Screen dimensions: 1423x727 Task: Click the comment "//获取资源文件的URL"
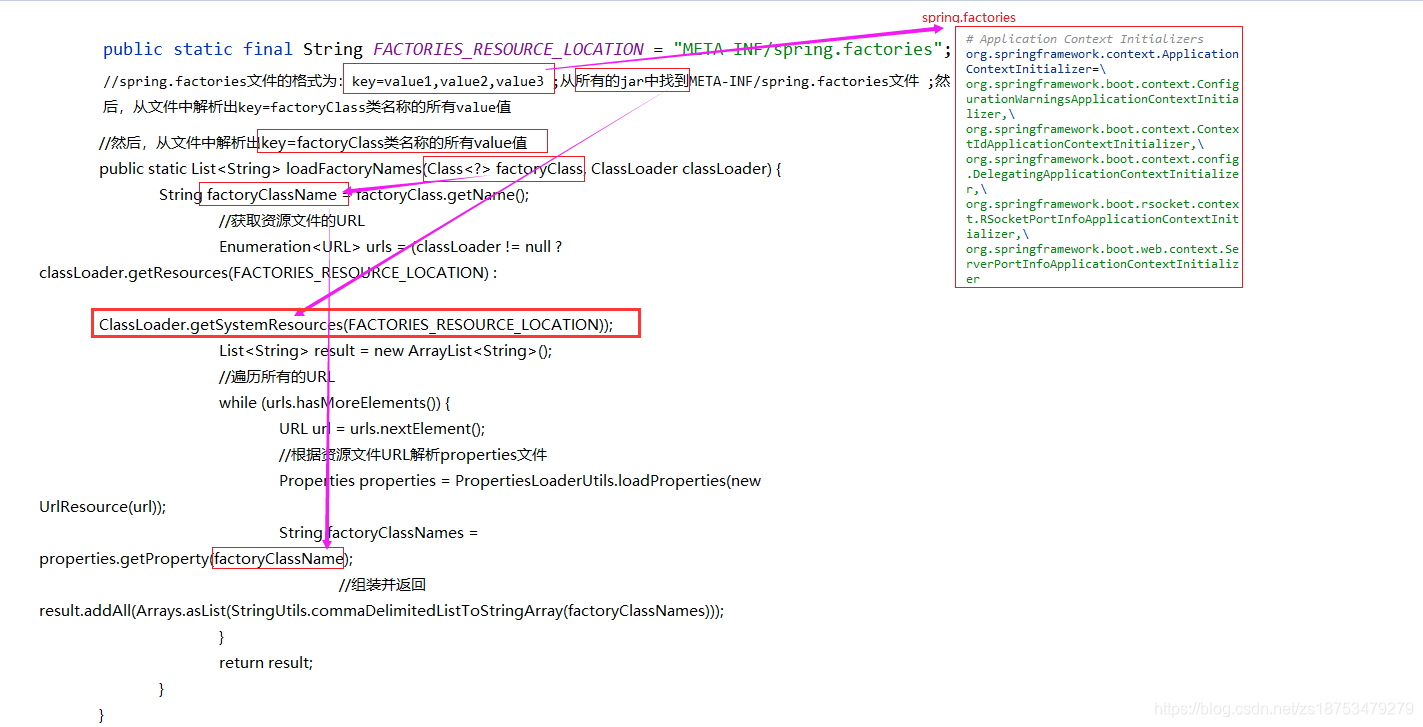(292, 220)
